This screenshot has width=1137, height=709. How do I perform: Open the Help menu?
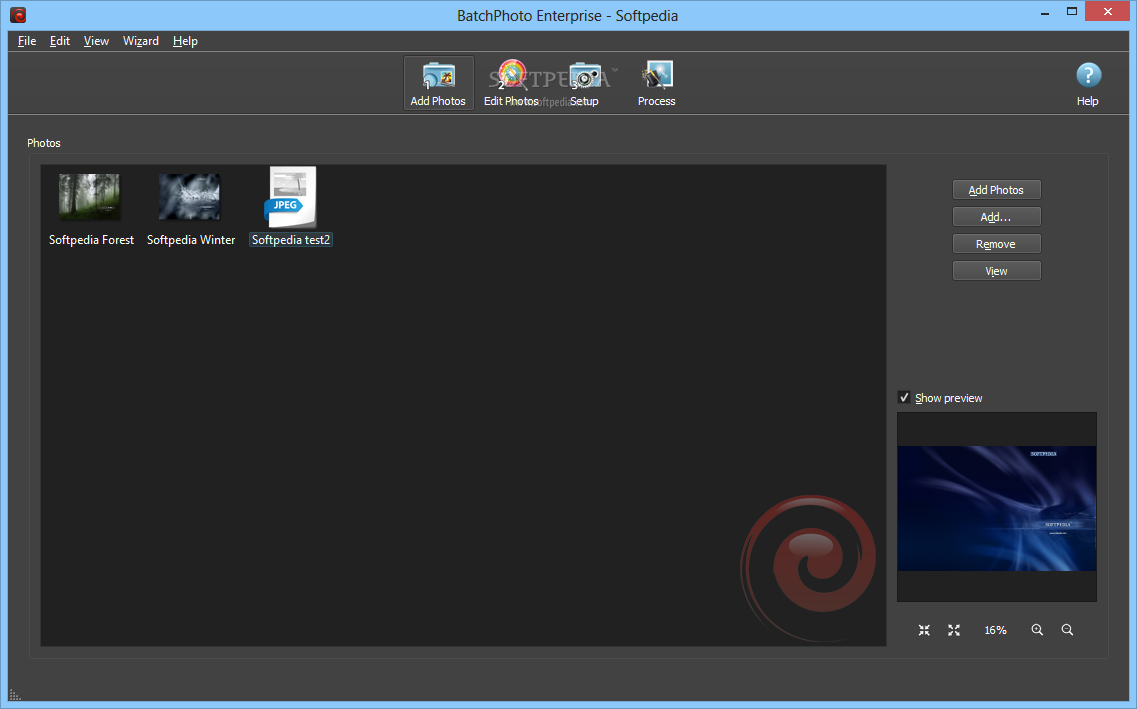pyautogui.click(x=185, y=41)
